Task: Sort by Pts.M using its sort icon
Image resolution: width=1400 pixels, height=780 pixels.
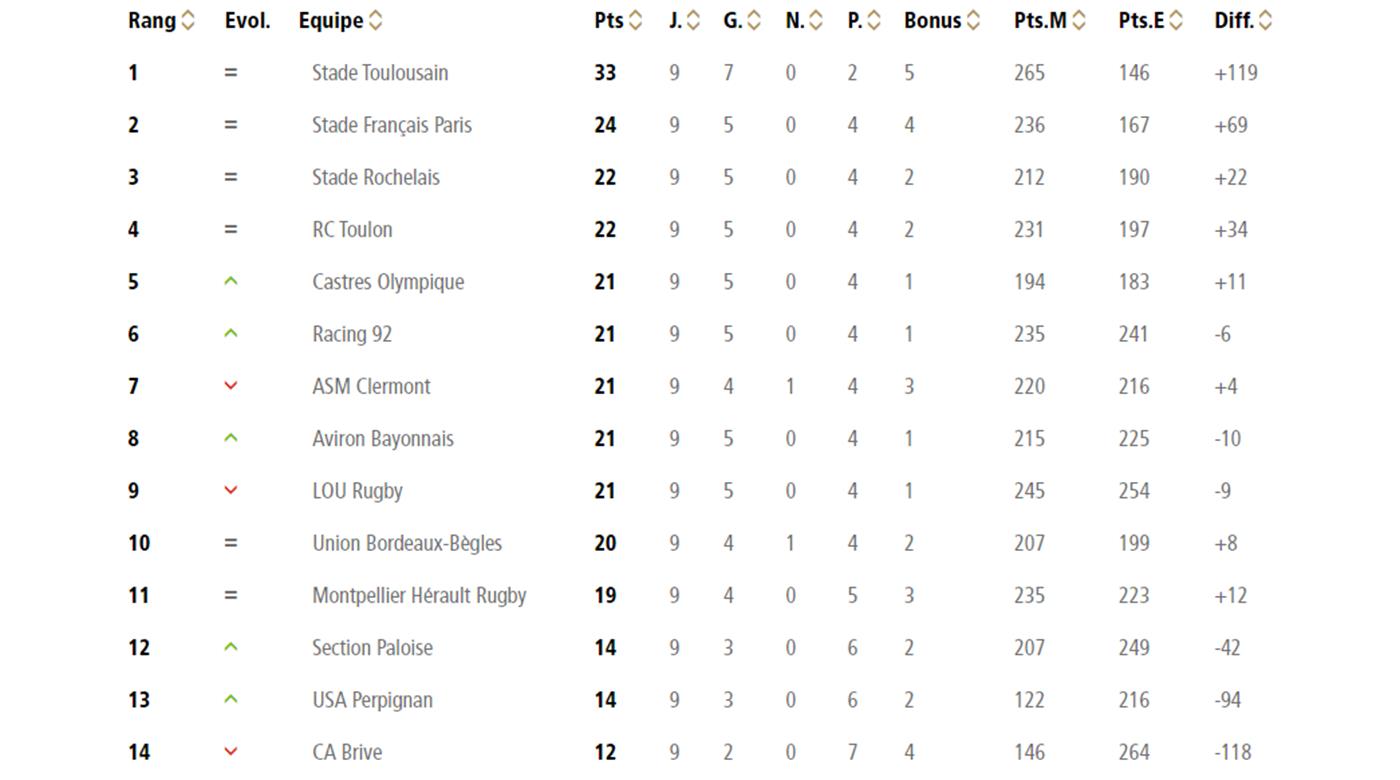Action: point(1078,19)
